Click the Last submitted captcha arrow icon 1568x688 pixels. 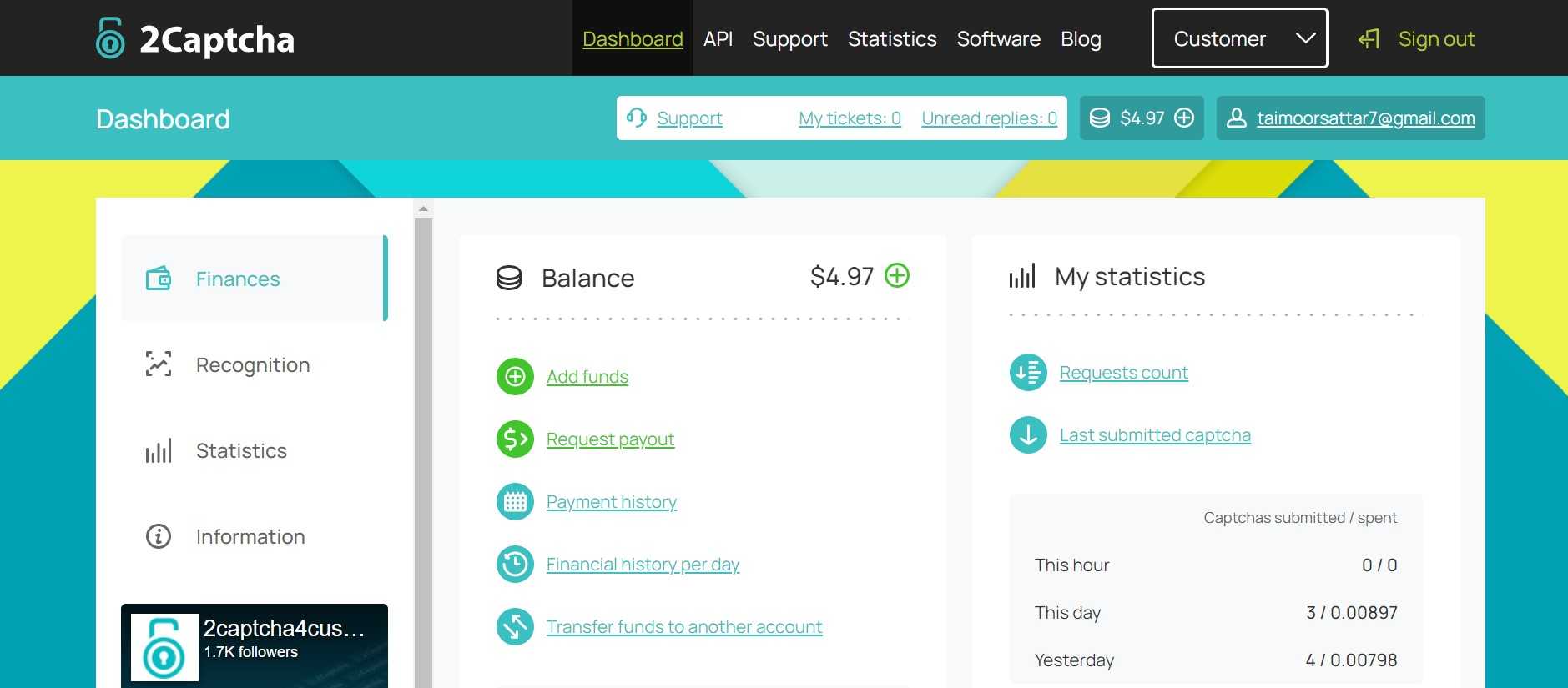point(1028,434)
